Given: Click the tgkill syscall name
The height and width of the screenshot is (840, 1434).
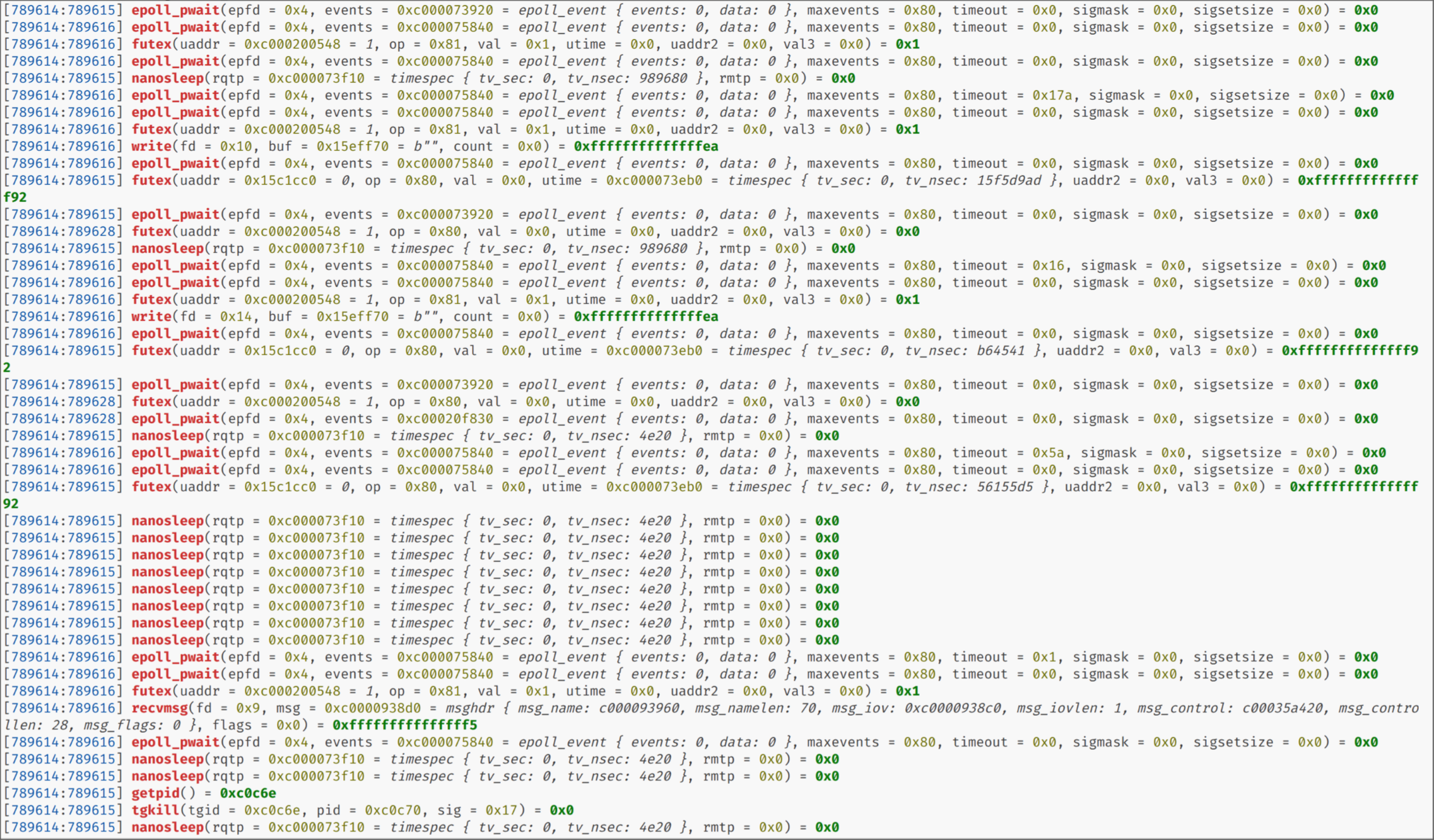Looking at the screenshot, I should [155, 810].
